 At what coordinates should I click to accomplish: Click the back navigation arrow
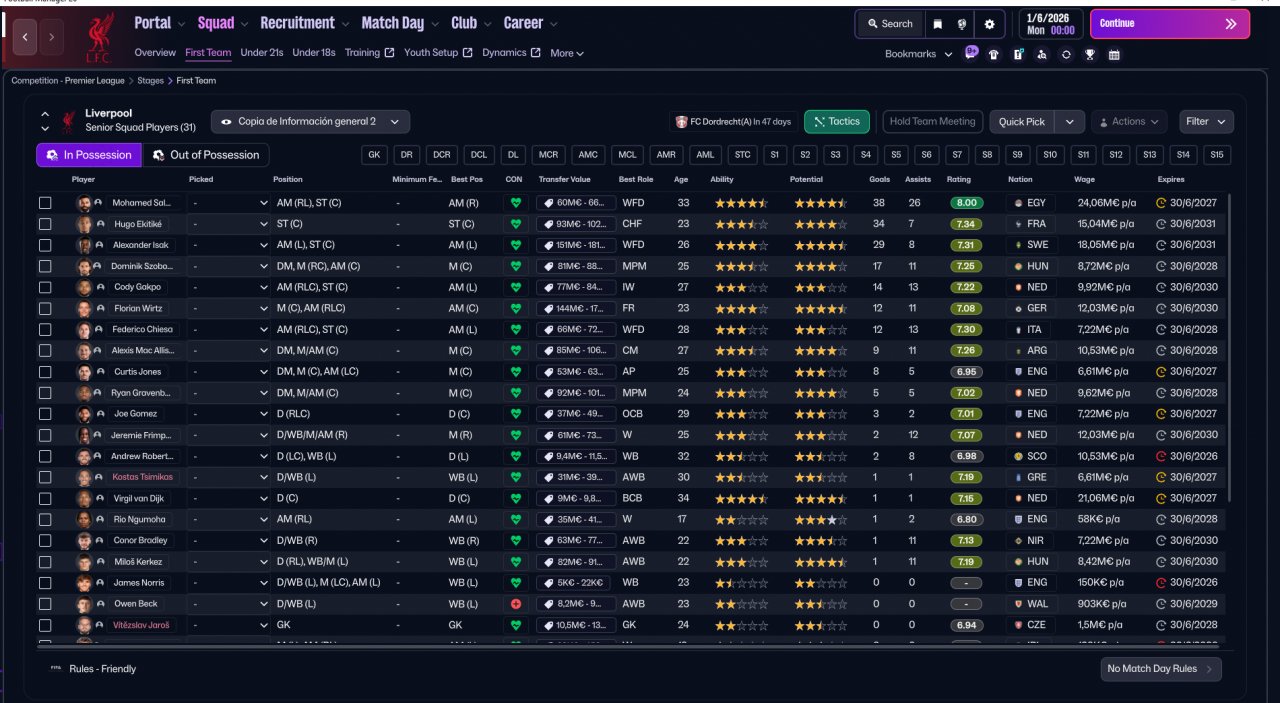click(x=26, y=37)
